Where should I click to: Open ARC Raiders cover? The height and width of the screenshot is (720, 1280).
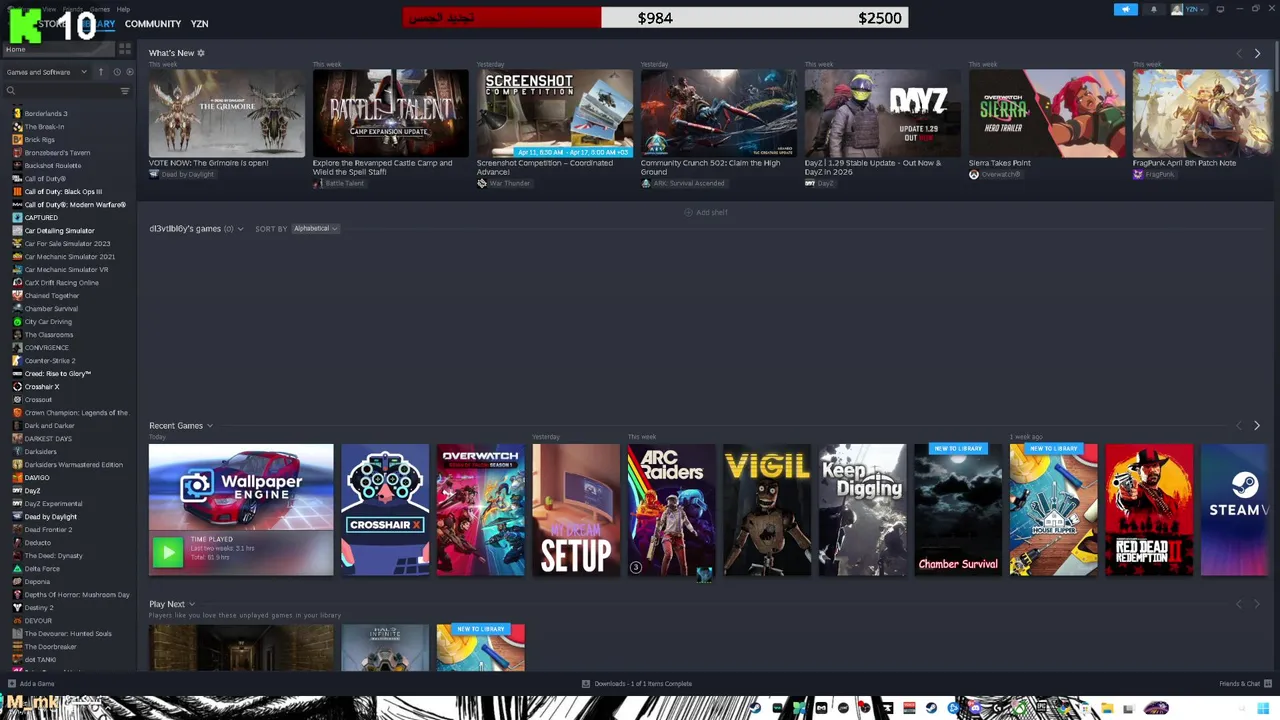pos(672,510)
